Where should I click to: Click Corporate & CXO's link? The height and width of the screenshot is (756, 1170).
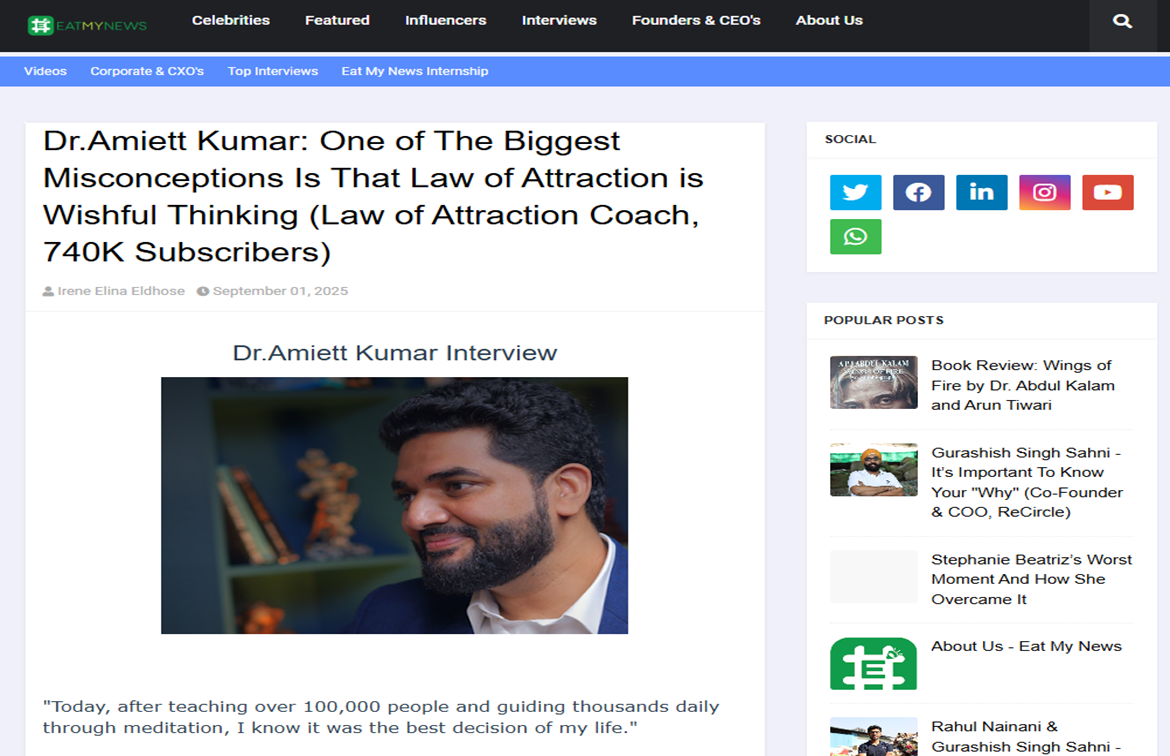147,71
